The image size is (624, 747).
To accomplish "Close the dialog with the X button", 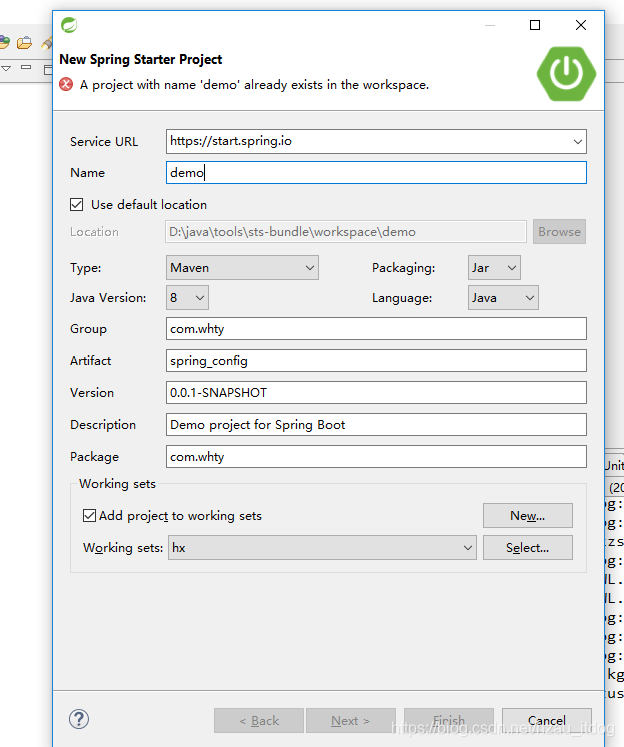I will [581, 25].
